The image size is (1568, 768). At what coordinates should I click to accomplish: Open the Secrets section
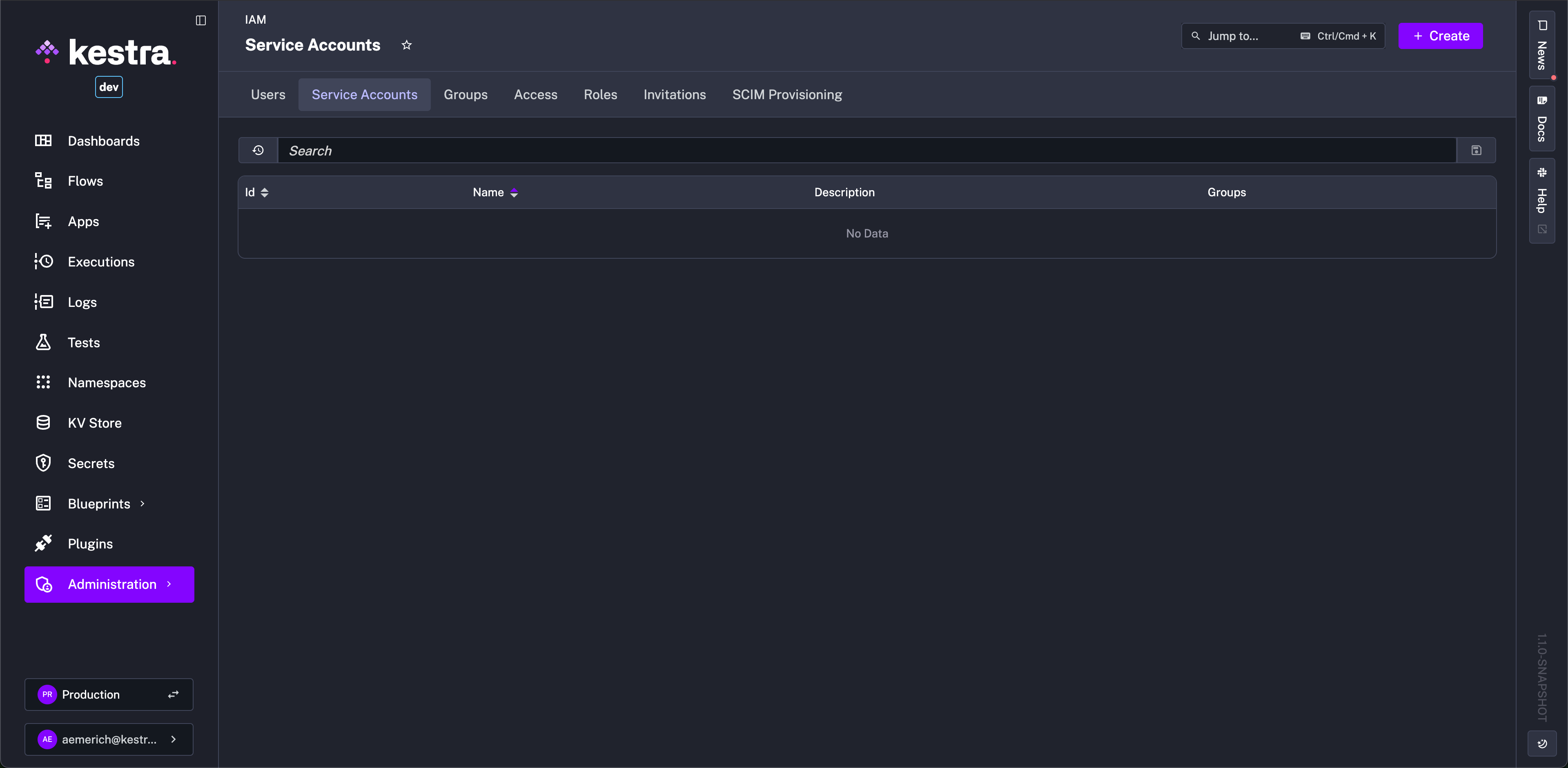coord(91,463)
